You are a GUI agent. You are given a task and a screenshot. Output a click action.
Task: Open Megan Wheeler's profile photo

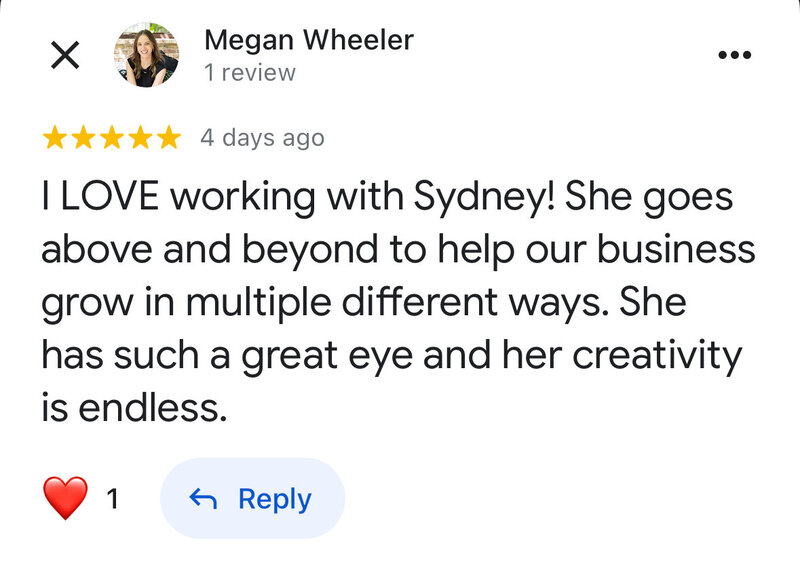(147, 55)
